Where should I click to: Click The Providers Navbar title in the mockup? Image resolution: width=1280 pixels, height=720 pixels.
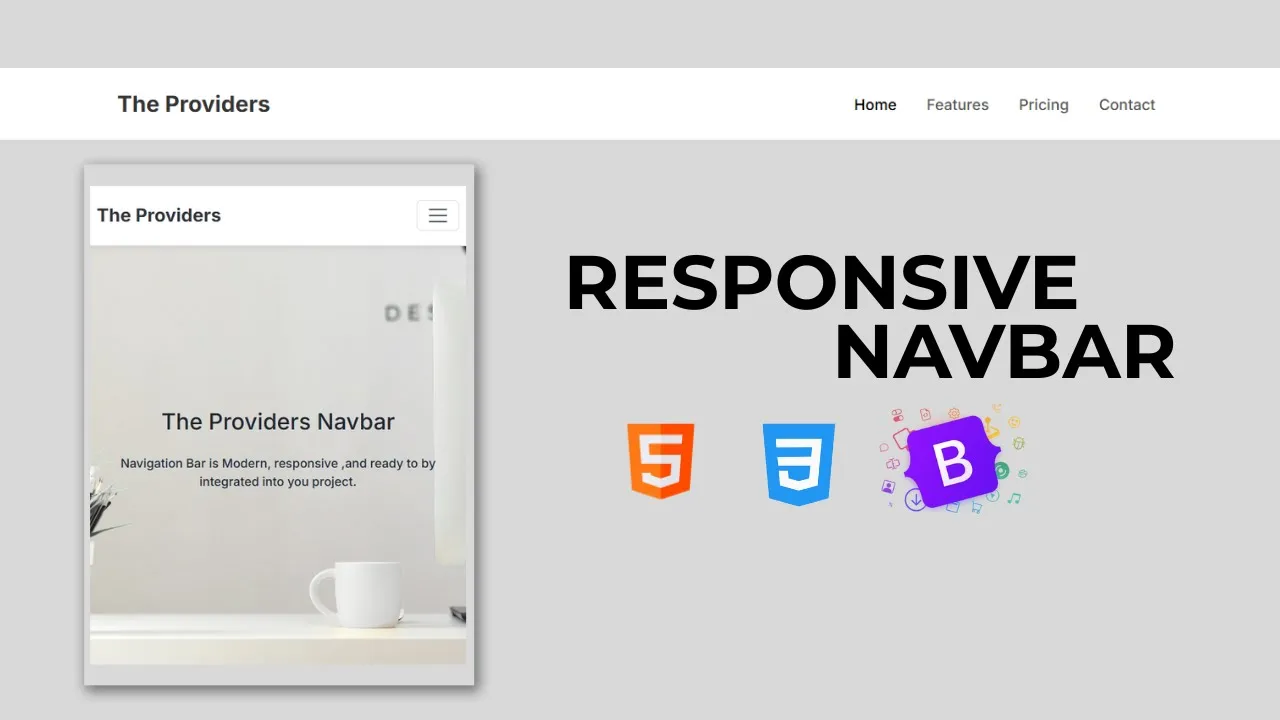pyautogui.click(x=278, y=421)
